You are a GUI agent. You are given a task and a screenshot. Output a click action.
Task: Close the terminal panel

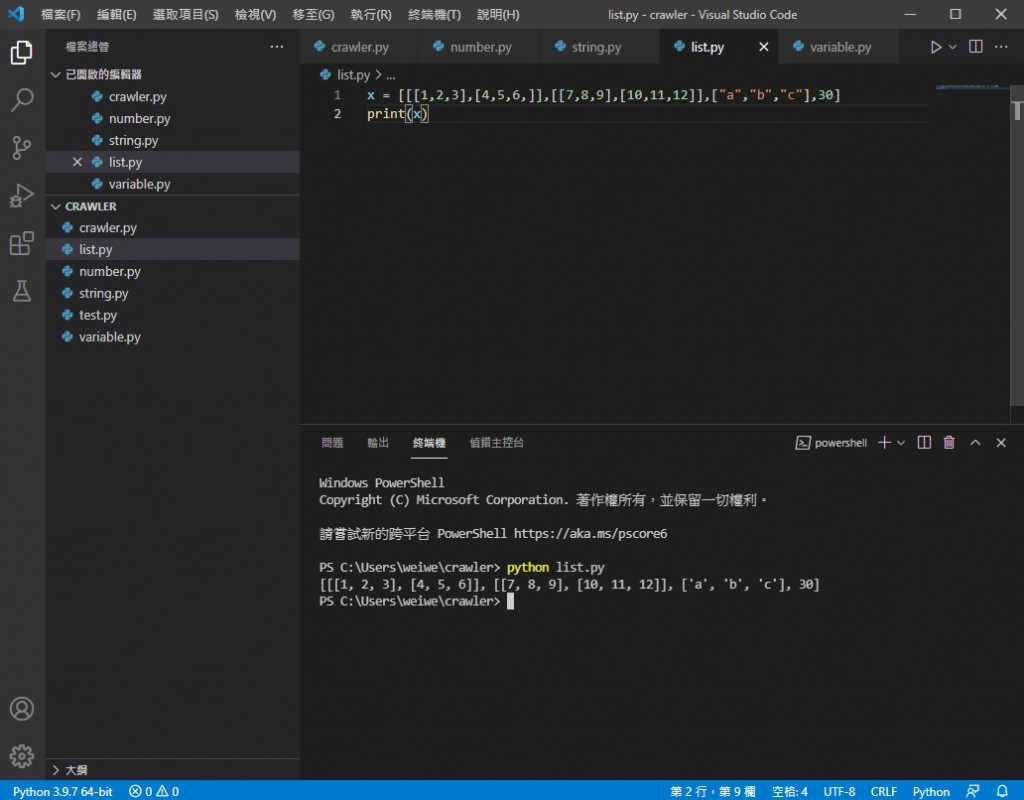click(1000, 443)
